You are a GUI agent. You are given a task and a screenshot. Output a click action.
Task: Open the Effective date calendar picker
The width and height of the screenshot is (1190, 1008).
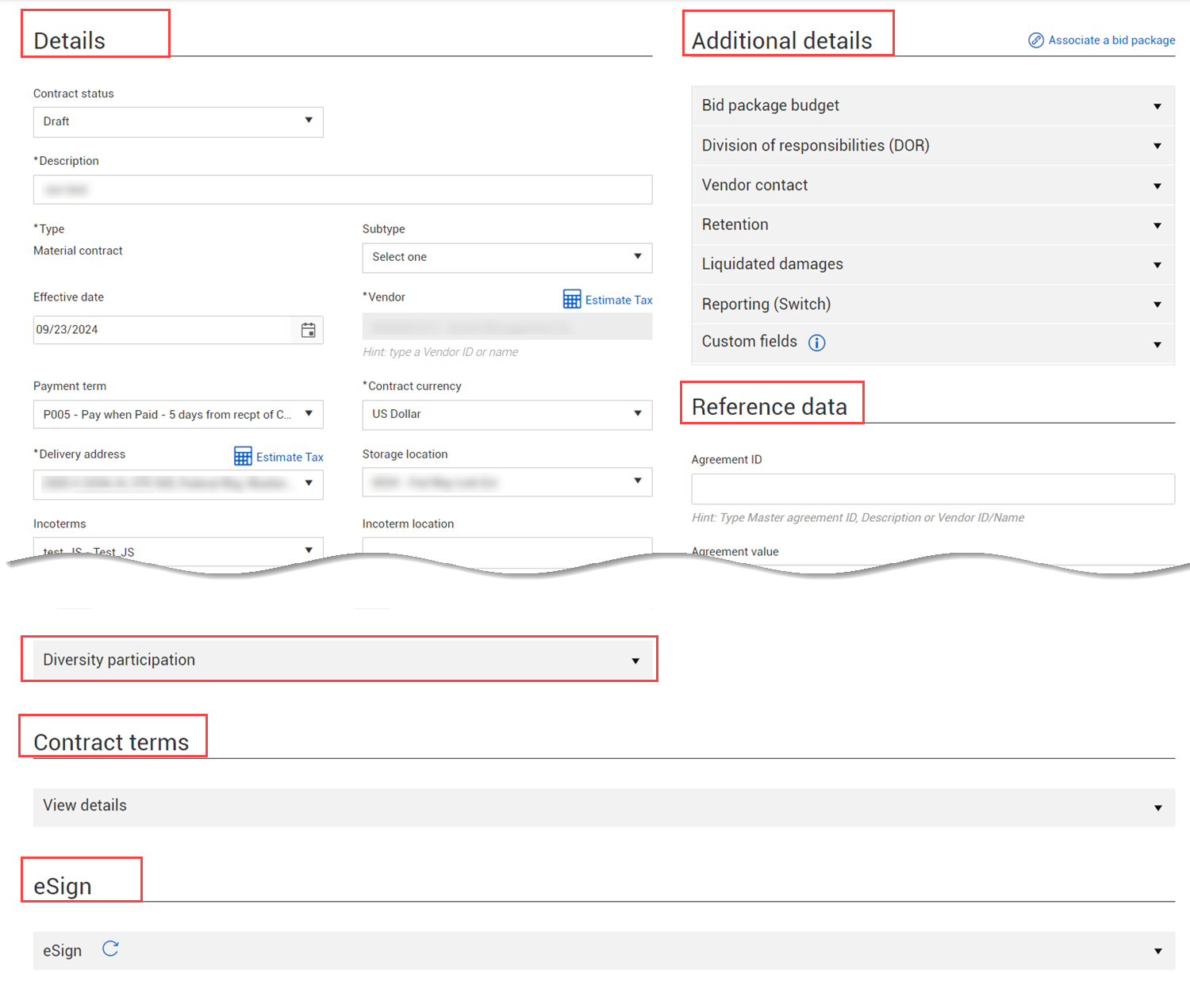(x=308, y=330)
